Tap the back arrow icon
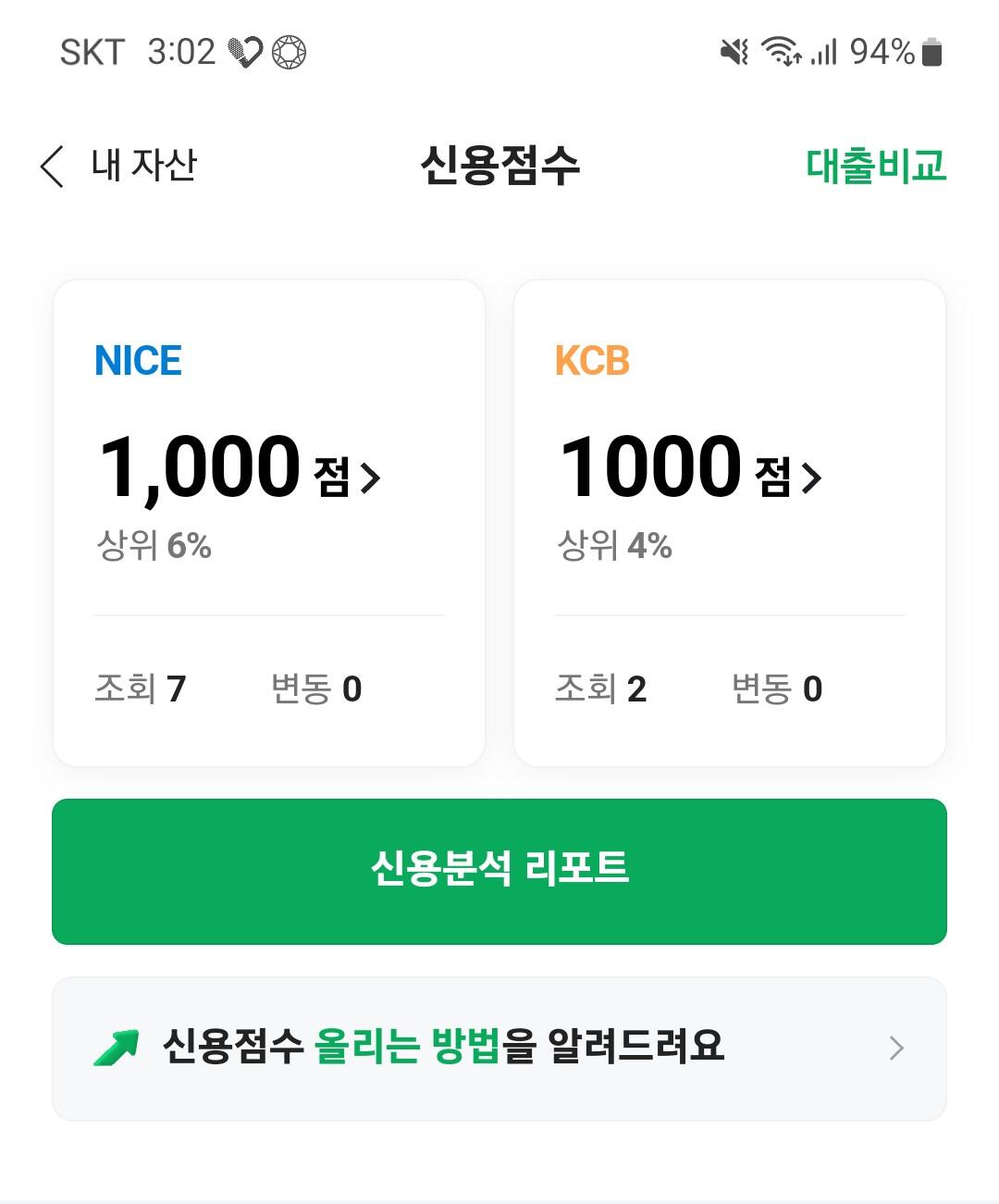999x1204 pixels. point(53,167)
